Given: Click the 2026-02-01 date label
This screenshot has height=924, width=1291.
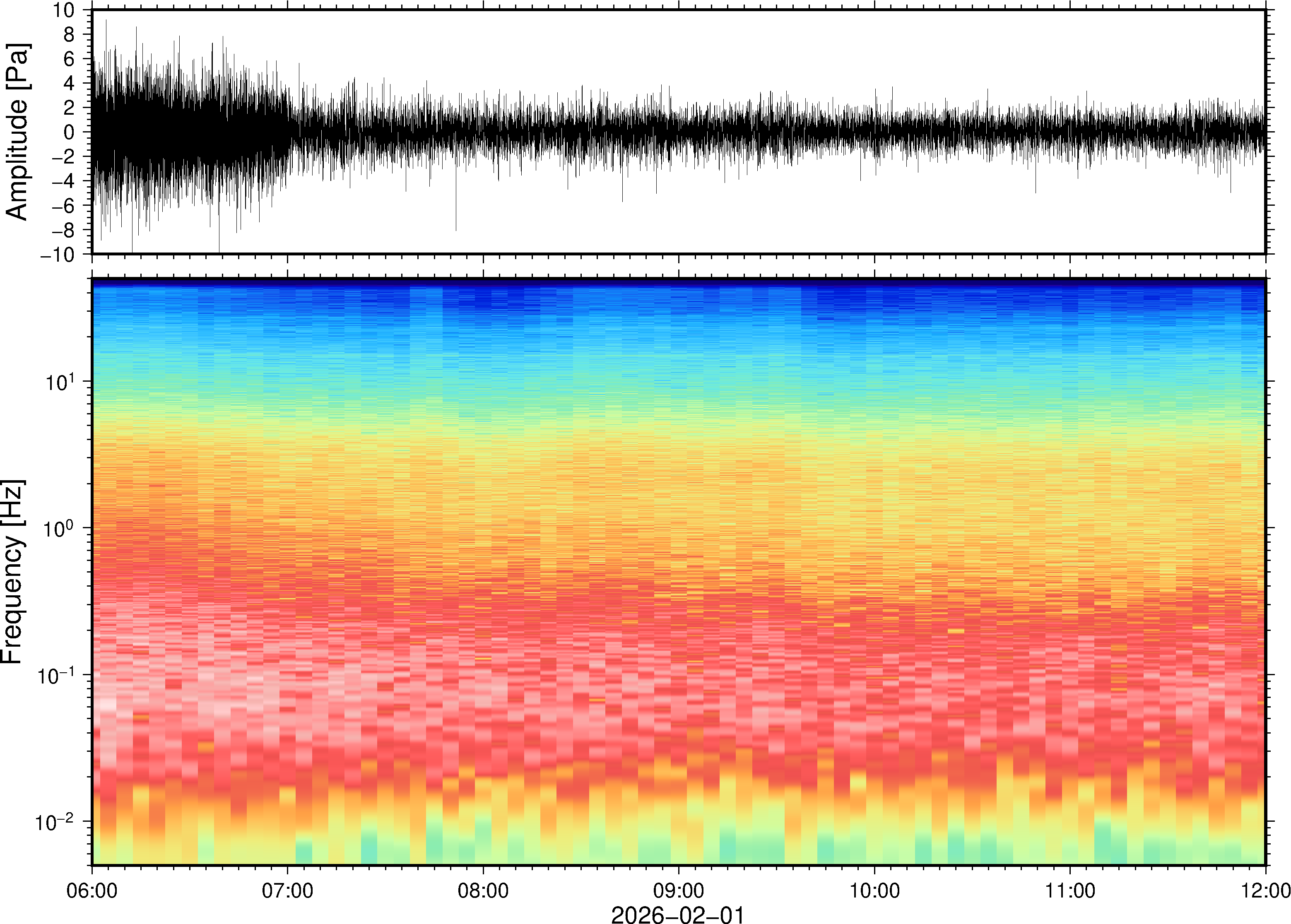Looking at the screenshot, I should 677,914.
